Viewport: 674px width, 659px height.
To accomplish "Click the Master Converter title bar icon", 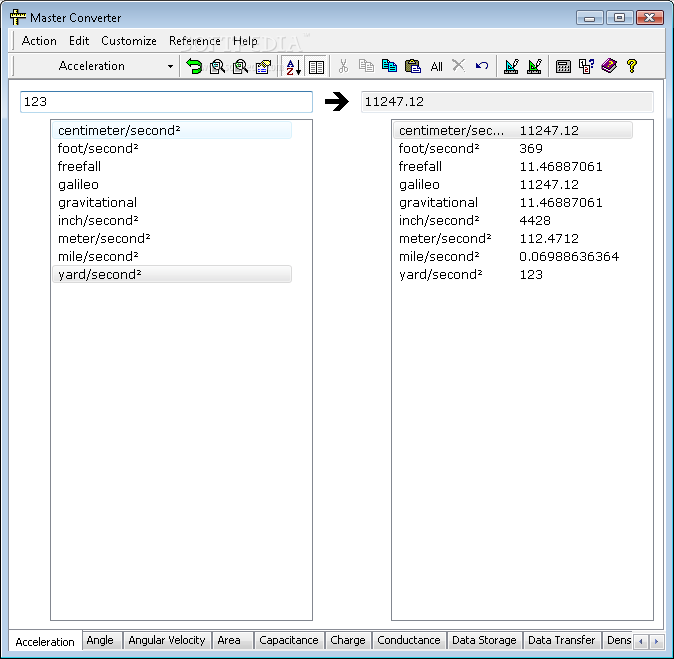I will pos(17,17).
